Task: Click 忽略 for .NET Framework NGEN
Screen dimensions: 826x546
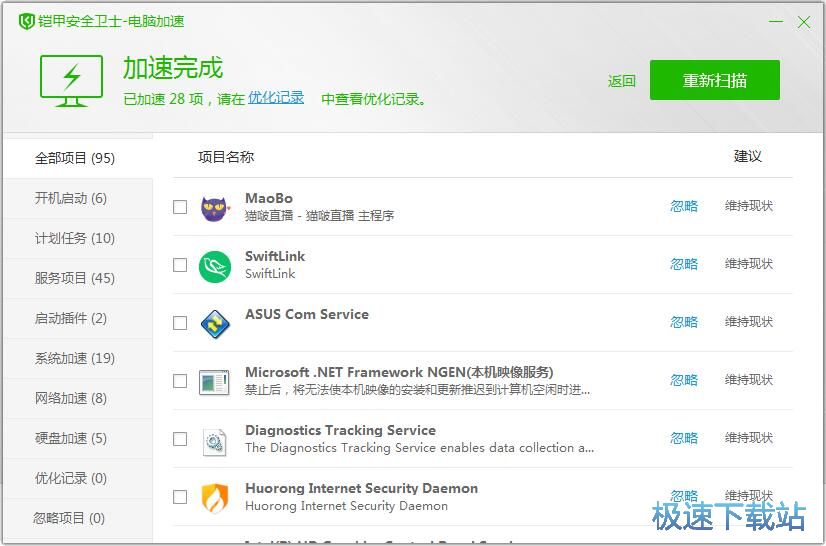Action: (x=684, y=380)
